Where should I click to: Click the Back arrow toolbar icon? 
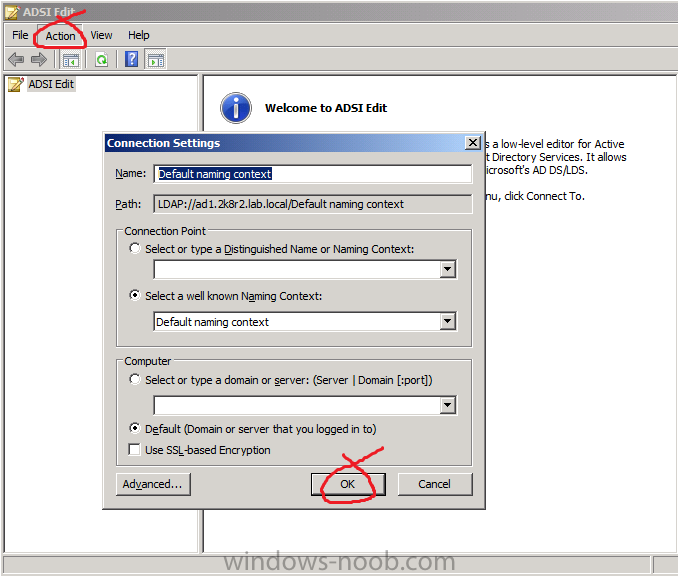16,59
